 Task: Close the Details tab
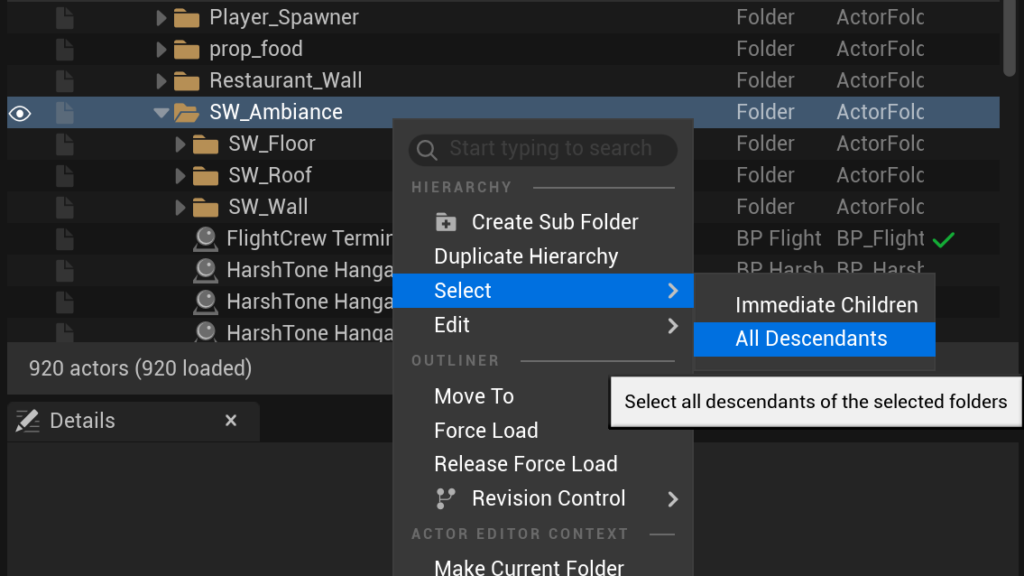point(231,421)
